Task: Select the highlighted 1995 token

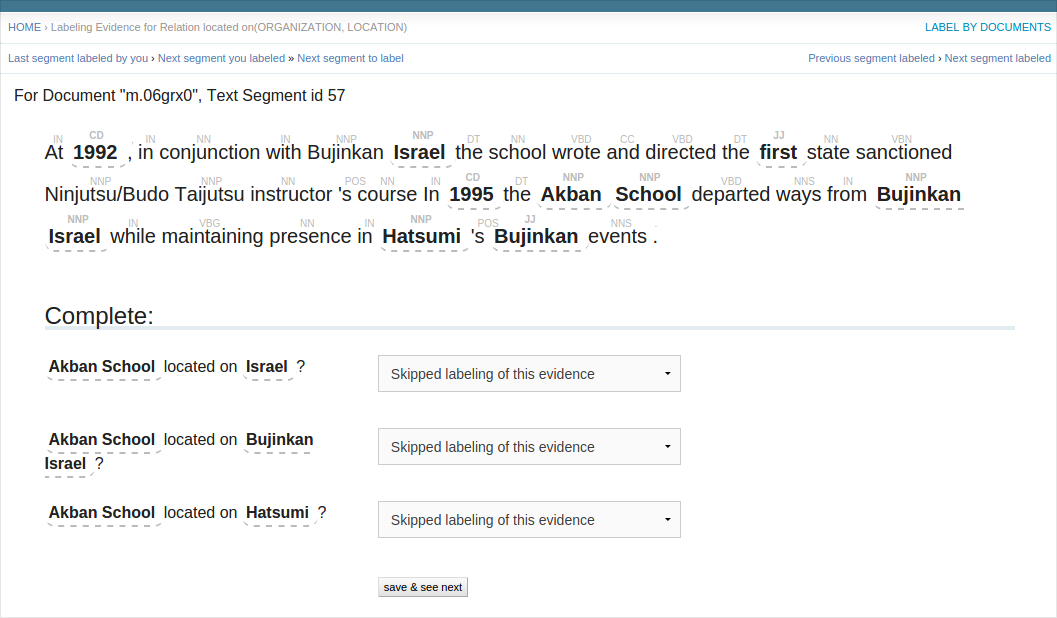Action: tap(472, 195)
